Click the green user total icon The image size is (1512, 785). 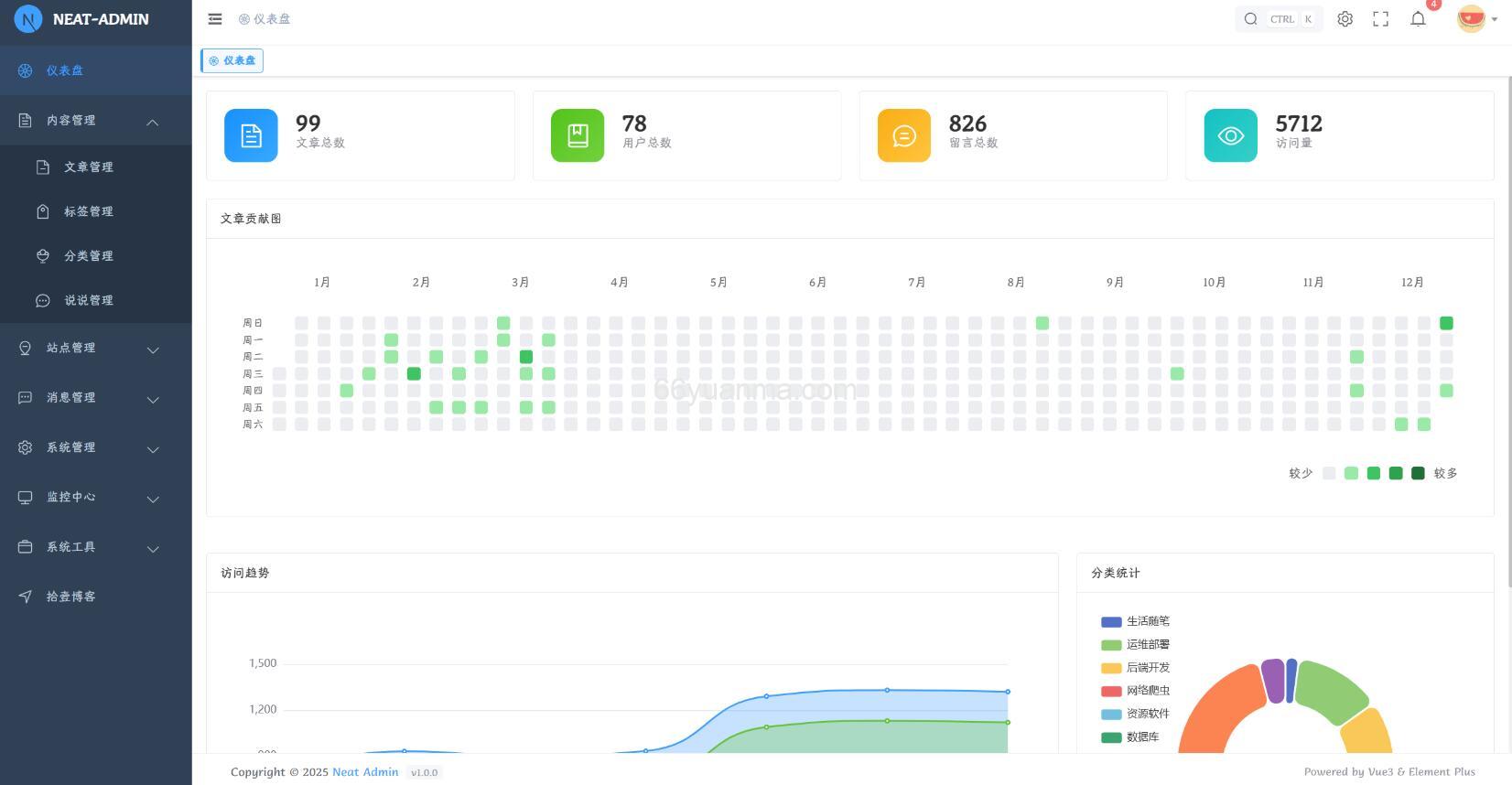(578, 135)
